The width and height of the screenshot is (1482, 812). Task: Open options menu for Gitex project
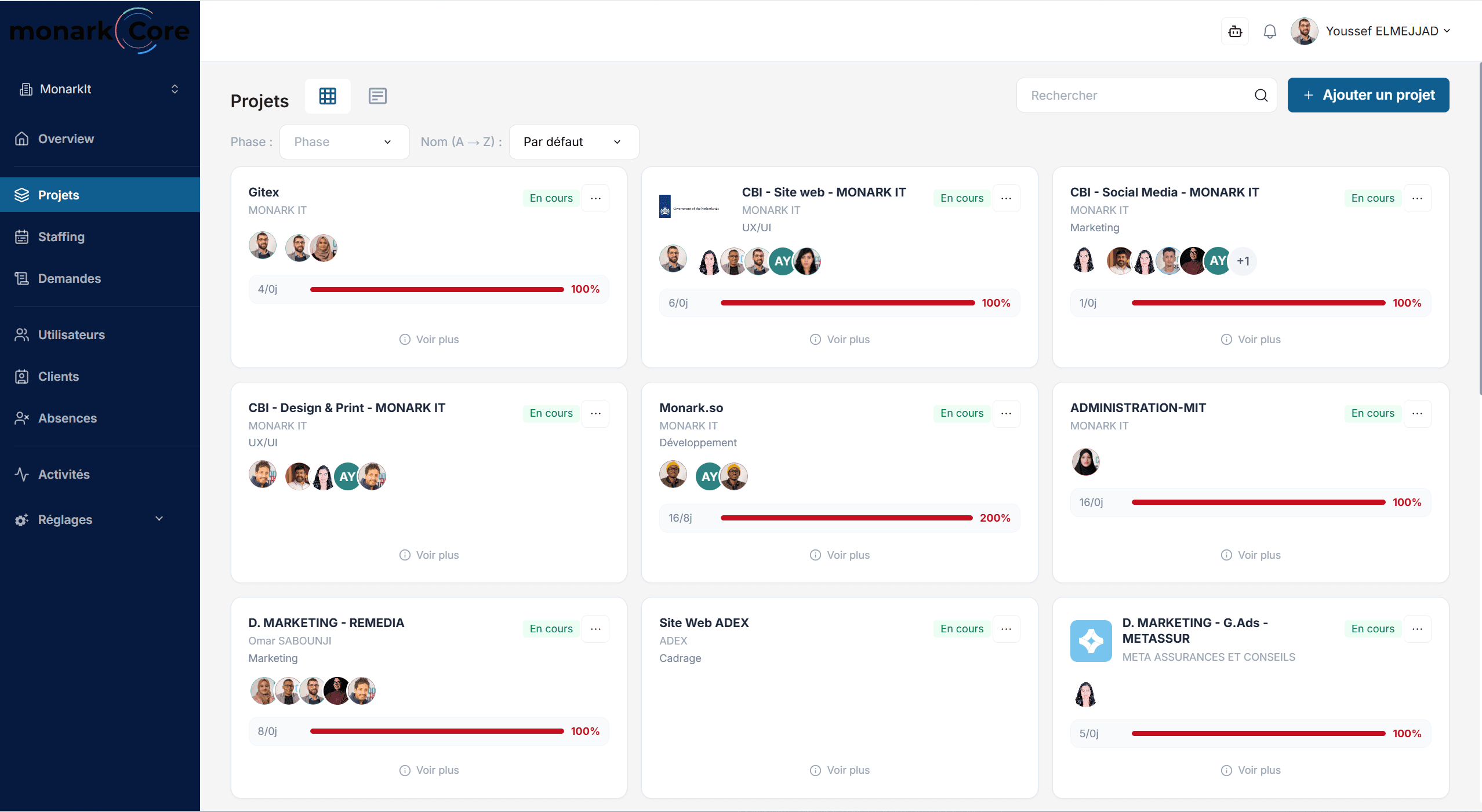[595, 198]
